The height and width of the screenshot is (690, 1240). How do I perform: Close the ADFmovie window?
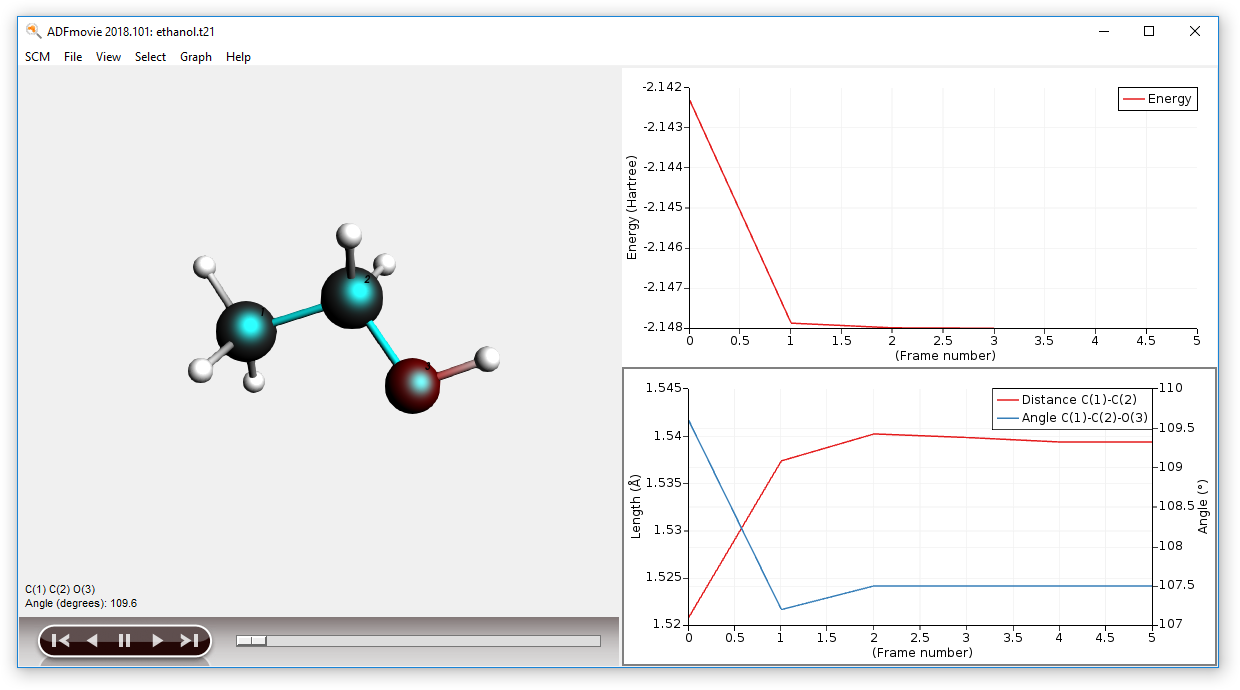point(1195,31)
